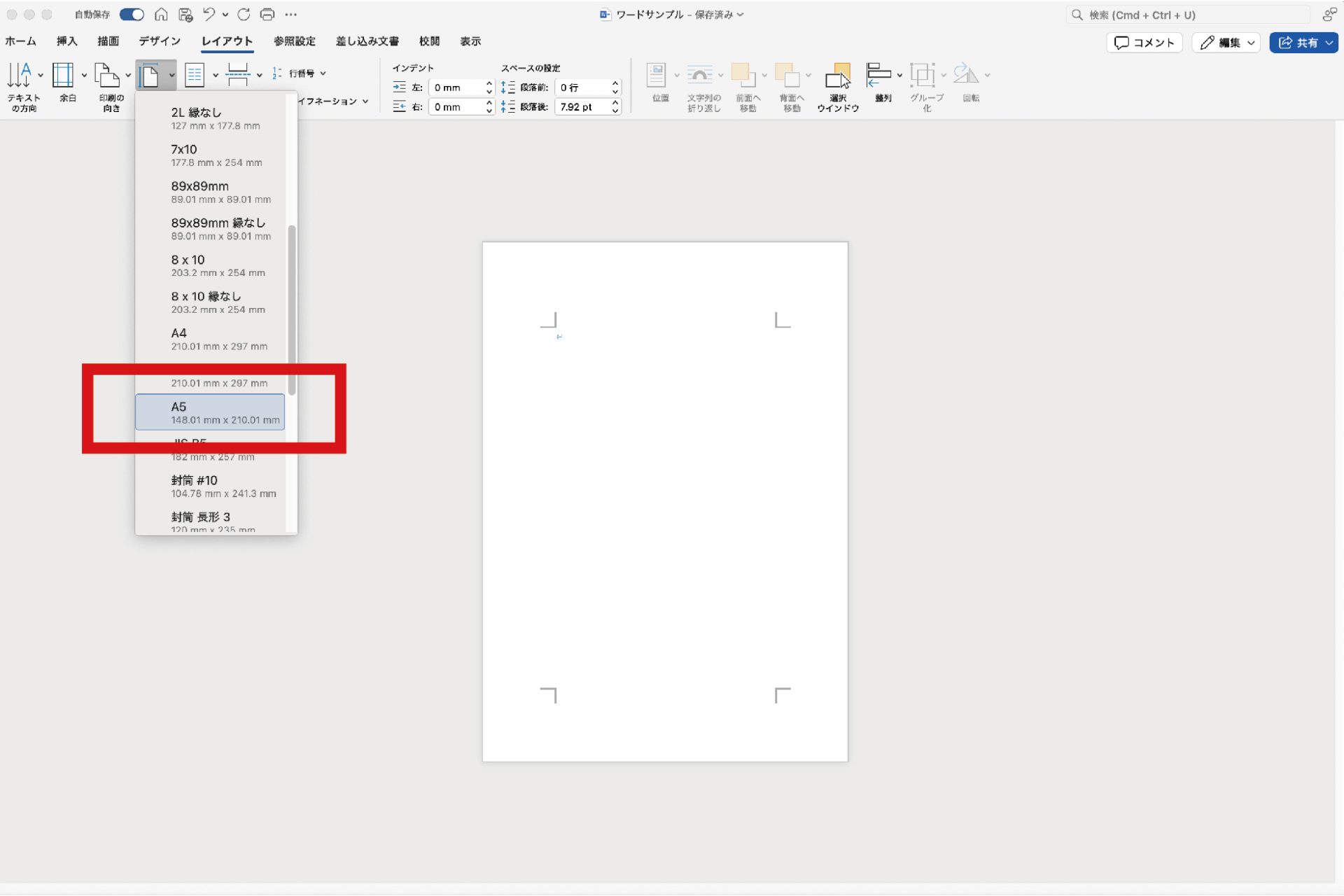Increase spacing after paragraph stepper
This screenshot has width=1344, height=896.
(615, 103)
